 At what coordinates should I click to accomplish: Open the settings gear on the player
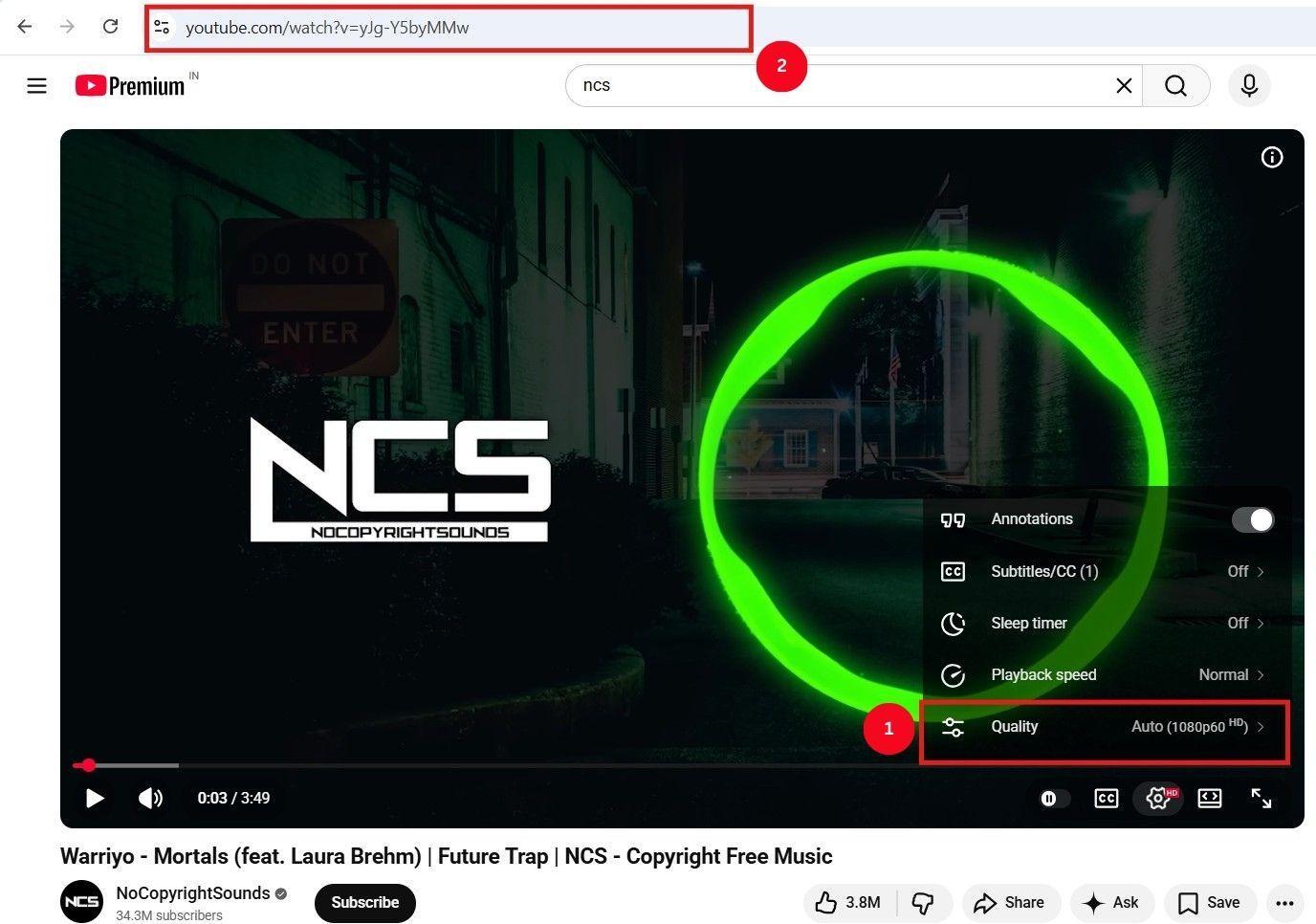tap(1158, 798)
